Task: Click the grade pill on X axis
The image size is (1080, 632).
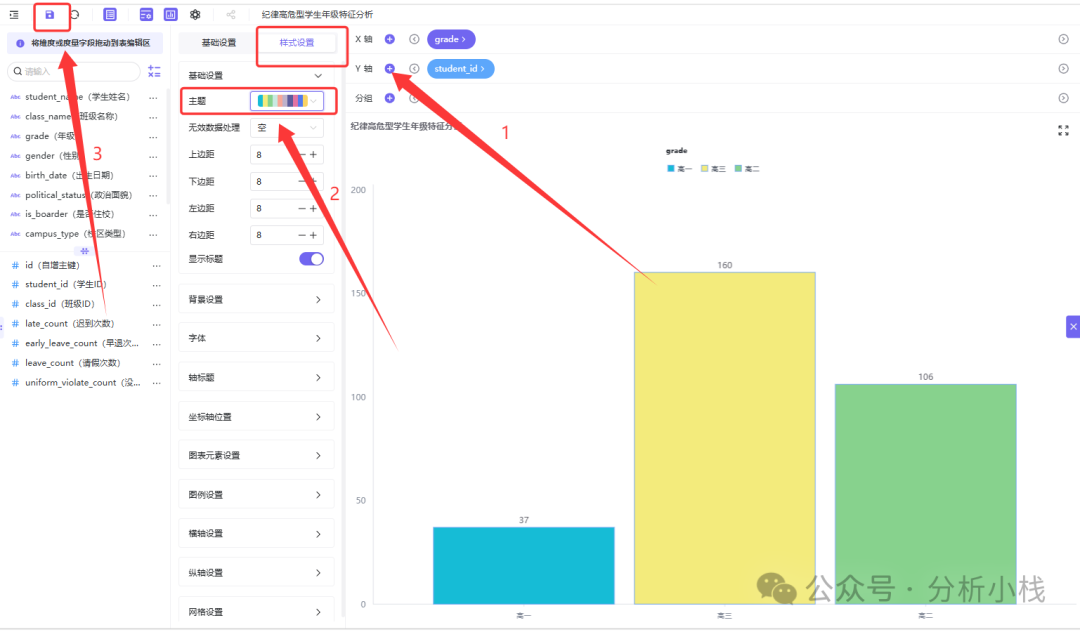Action: click(x=451, y=39)
